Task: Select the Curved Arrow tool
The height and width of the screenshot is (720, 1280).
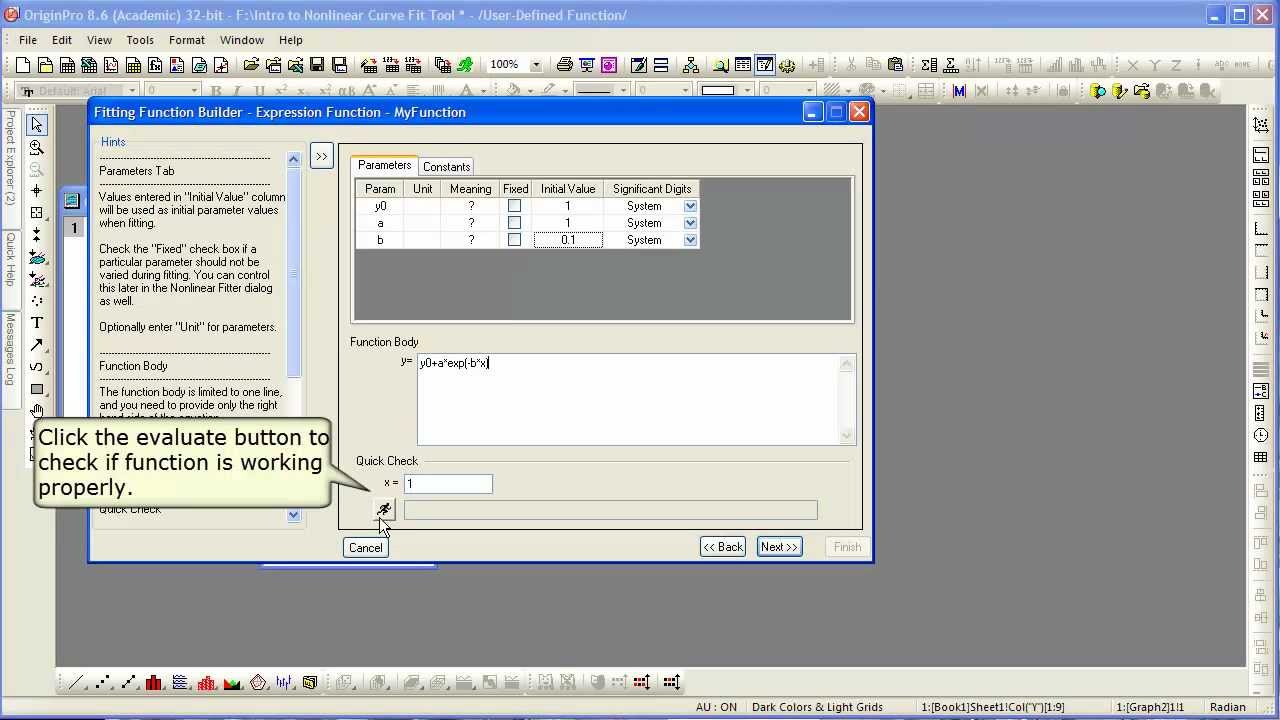Action: [x=37, y=366]
